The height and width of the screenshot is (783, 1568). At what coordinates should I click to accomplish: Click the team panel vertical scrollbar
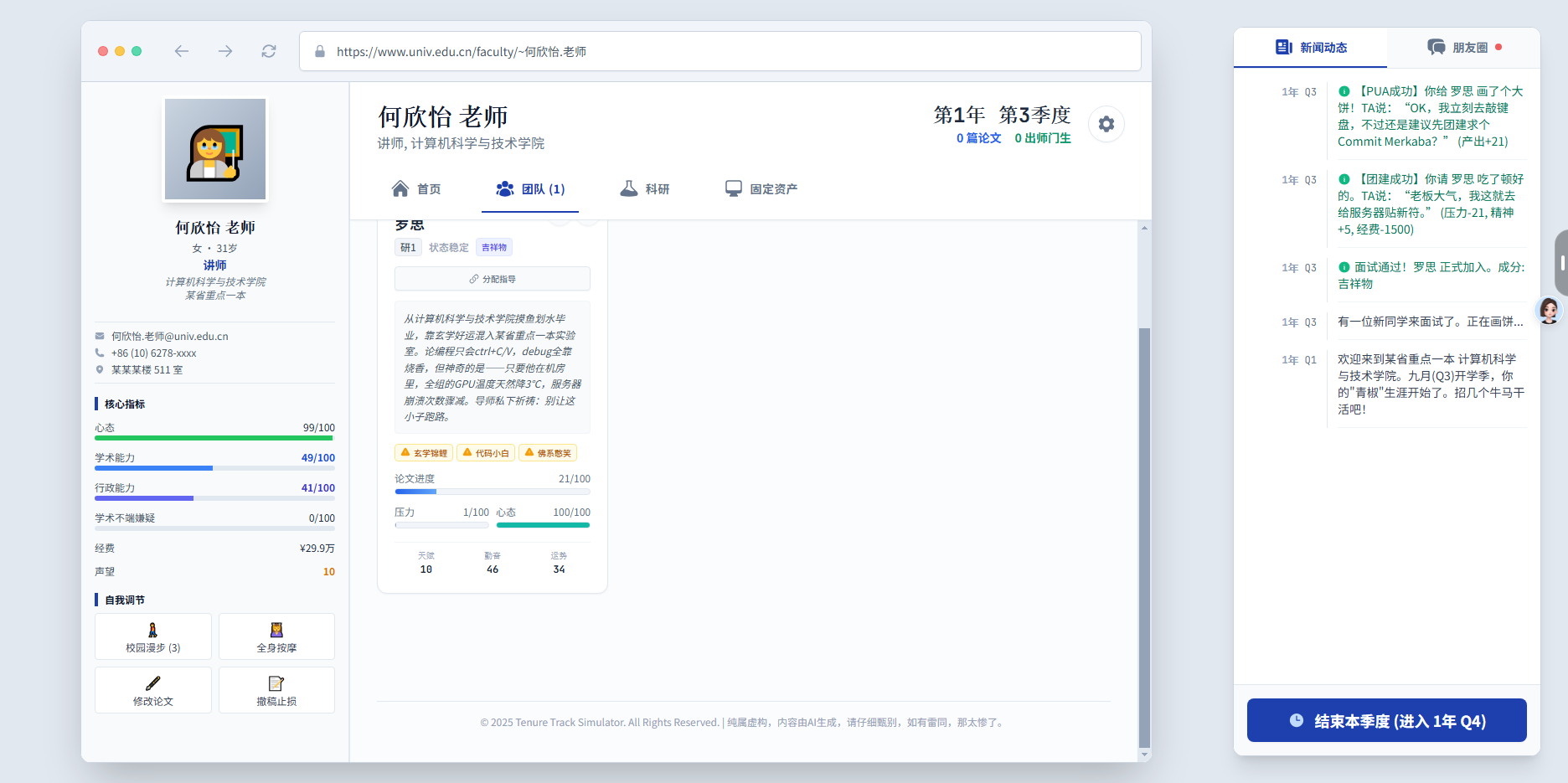pos(1144,536)
